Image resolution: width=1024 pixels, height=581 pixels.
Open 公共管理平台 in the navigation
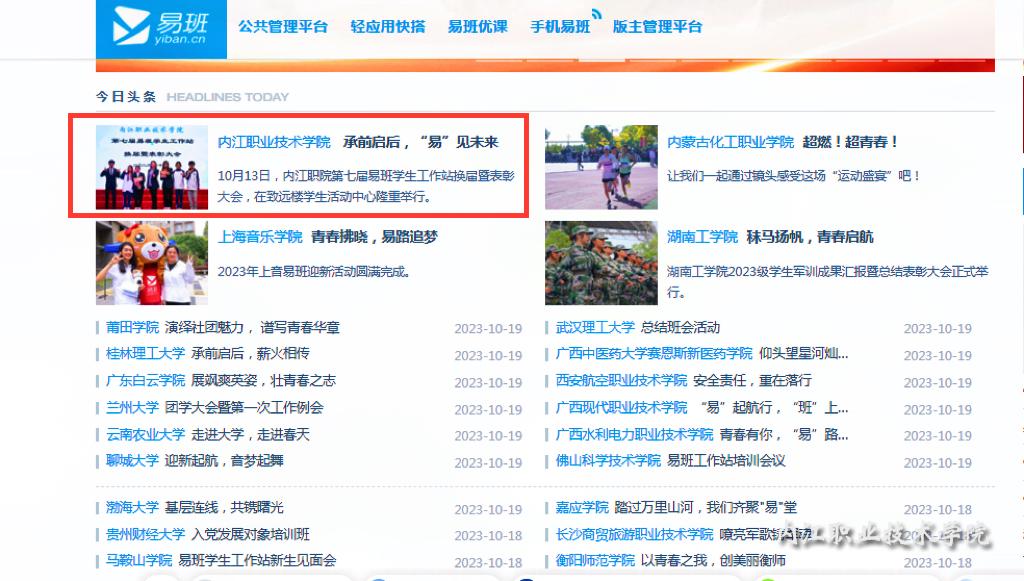(283, 27)
